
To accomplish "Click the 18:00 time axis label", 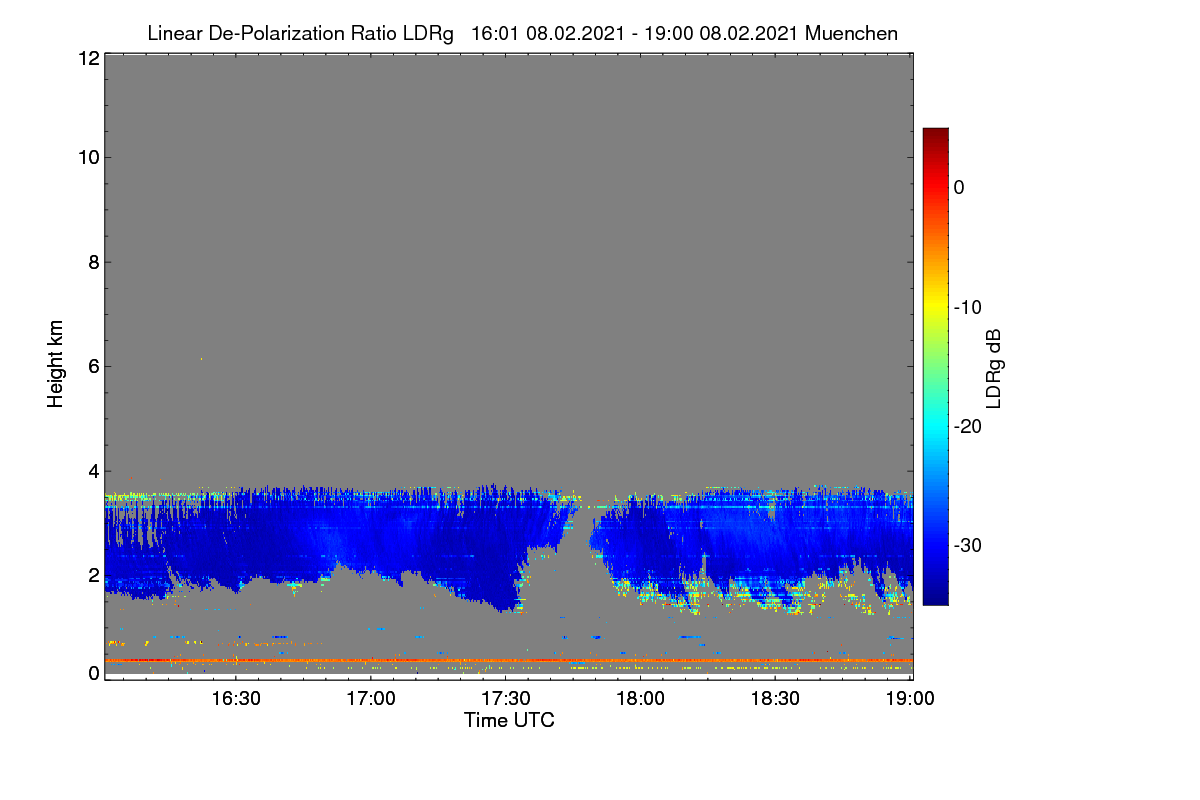I will click(x=640, y=698).
